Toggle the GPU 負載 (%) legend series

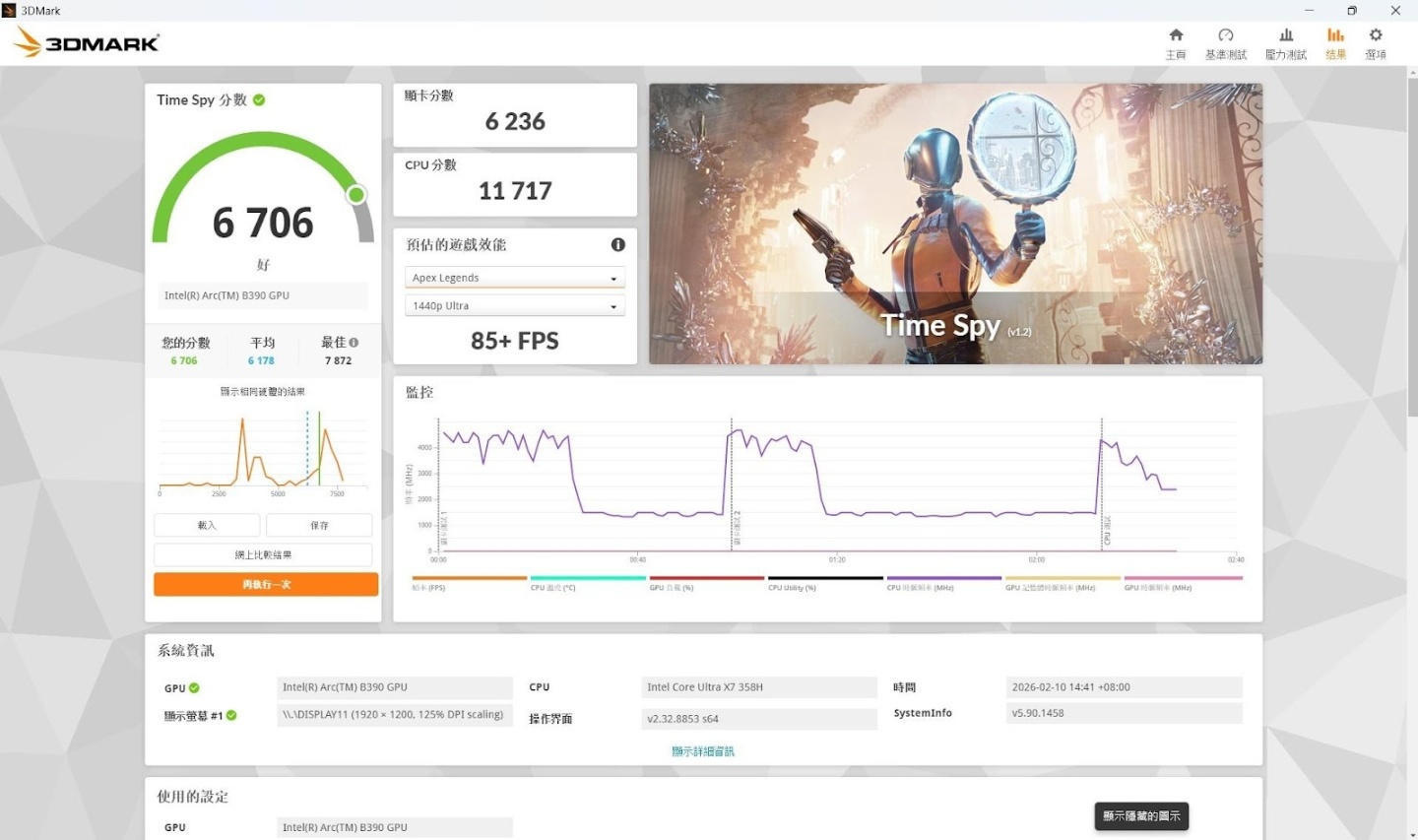[706, 579]
